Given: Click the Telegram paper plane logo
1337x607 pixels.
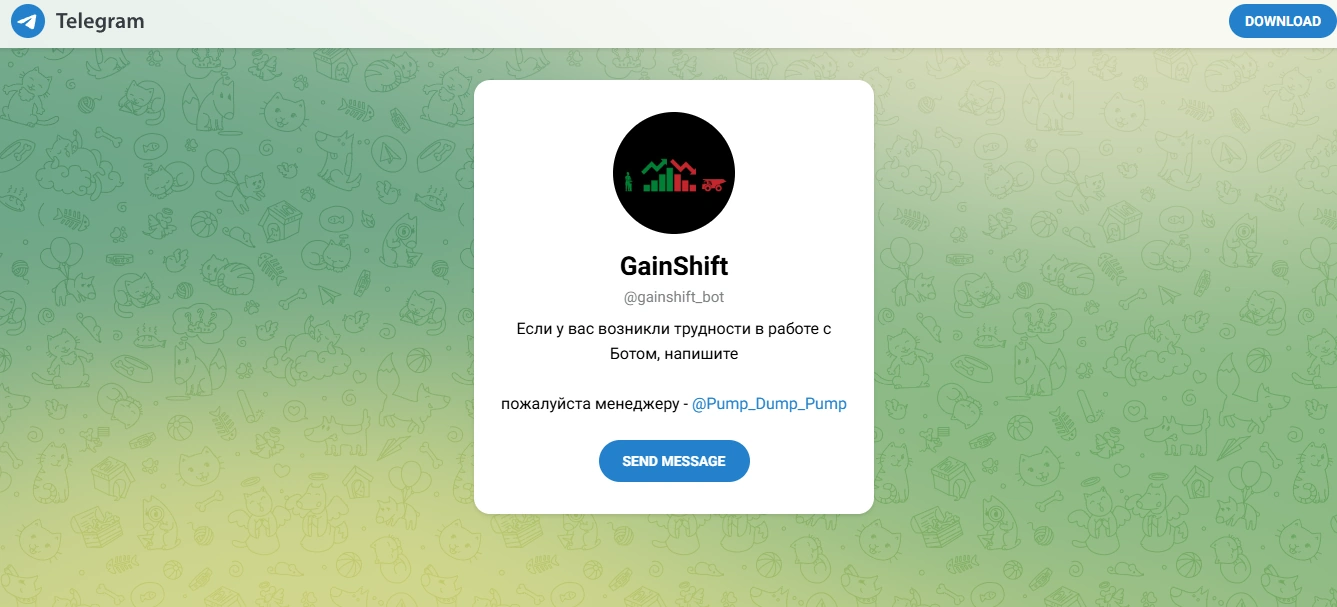Looking at the screenshot, I should point(28,21).
